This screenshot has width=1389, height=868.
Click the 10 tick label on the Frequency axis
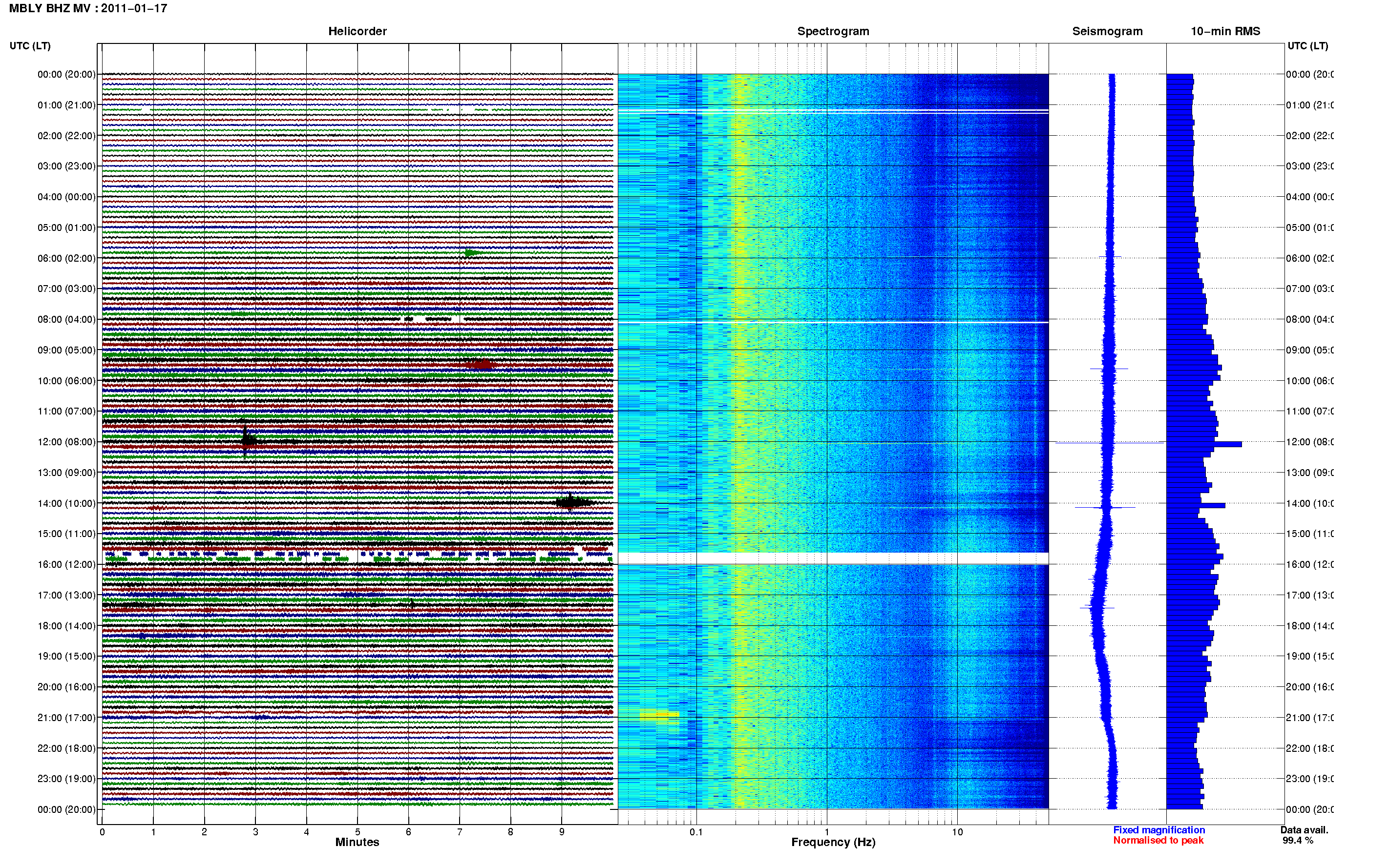point(957,832)
